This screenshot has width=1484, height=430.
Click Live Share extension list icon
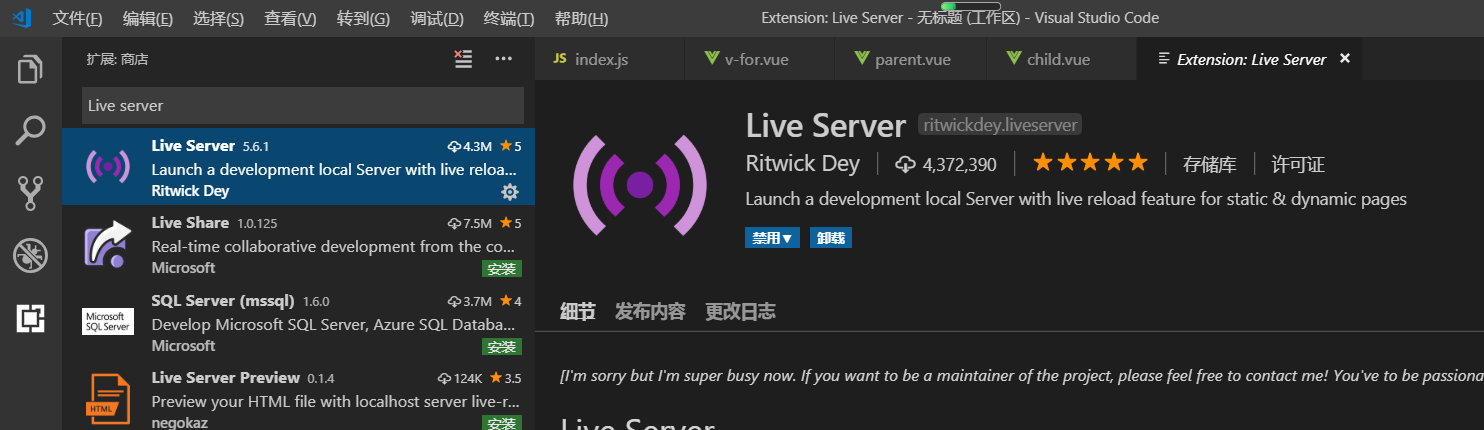[x=107, y=243]
